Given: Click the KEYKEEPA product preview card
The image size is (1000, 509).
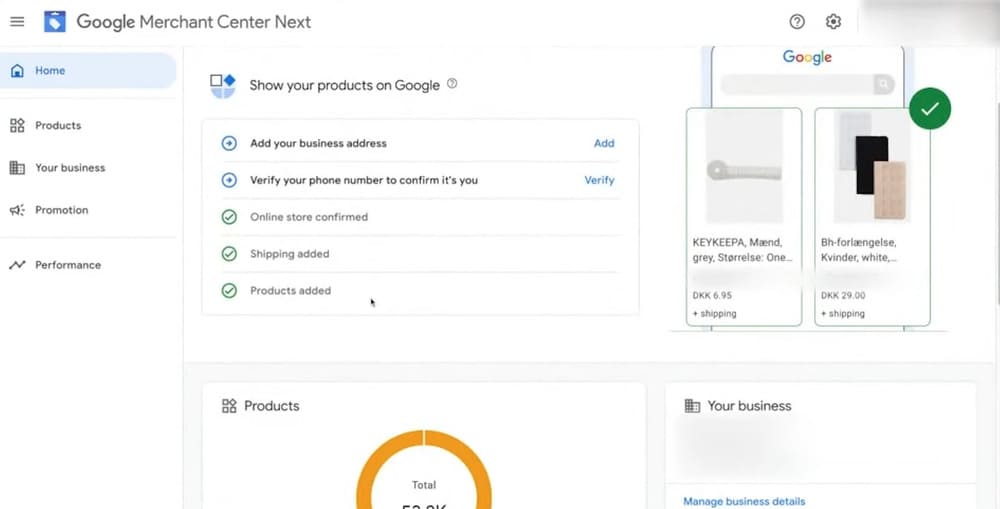Looking at the screenshot, I should click(x=743, y=216).
